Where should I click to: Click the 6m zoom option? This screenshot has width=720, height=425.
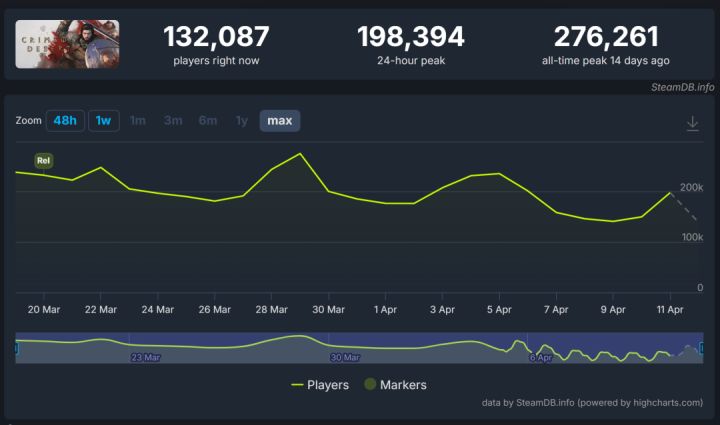pos(208,121)
